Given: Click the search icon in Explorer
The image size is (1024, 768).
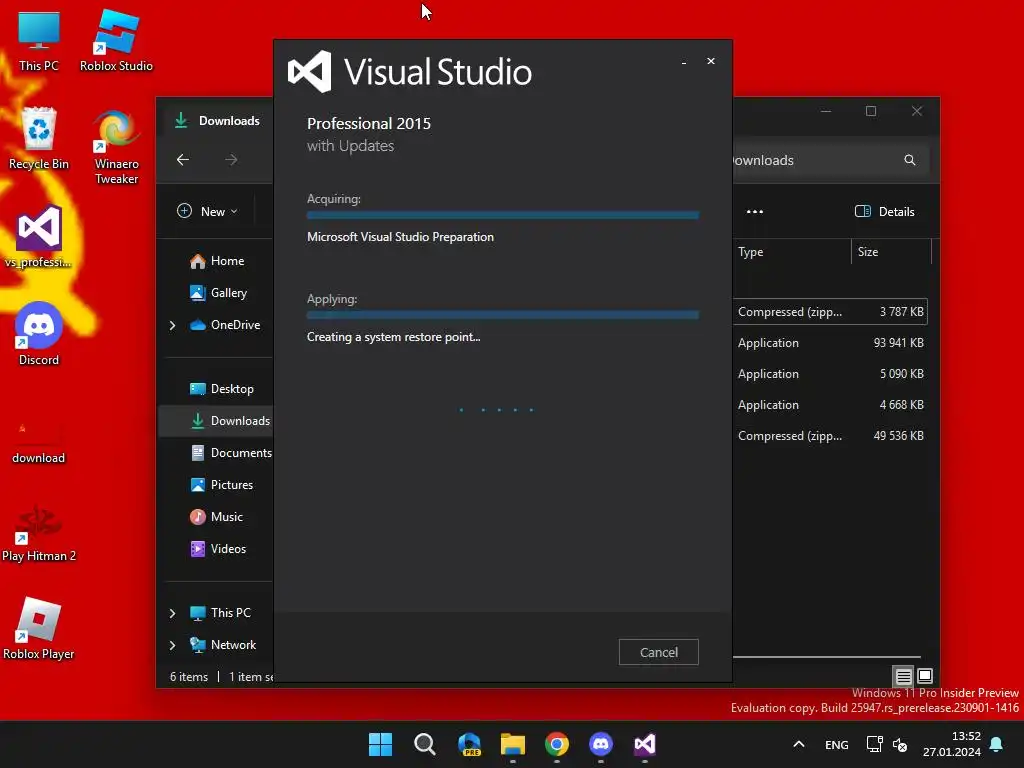Looking at the screenshot, I should point(909,160).
